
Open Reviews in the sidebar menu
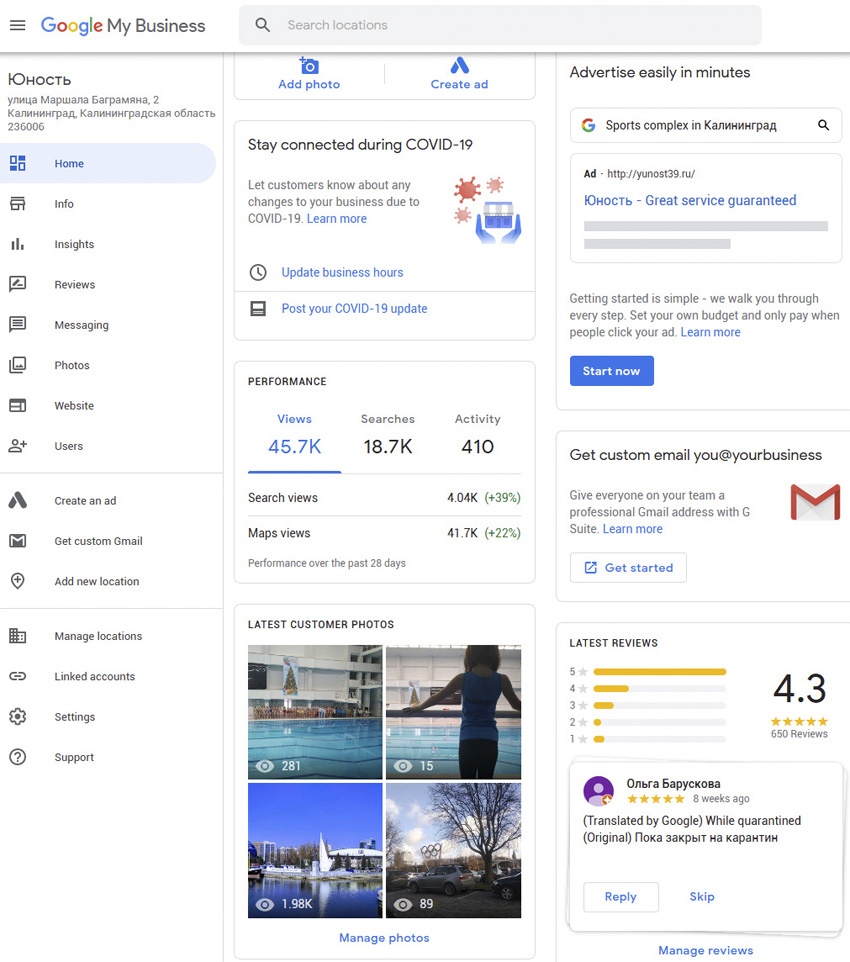tap(108, 284)
